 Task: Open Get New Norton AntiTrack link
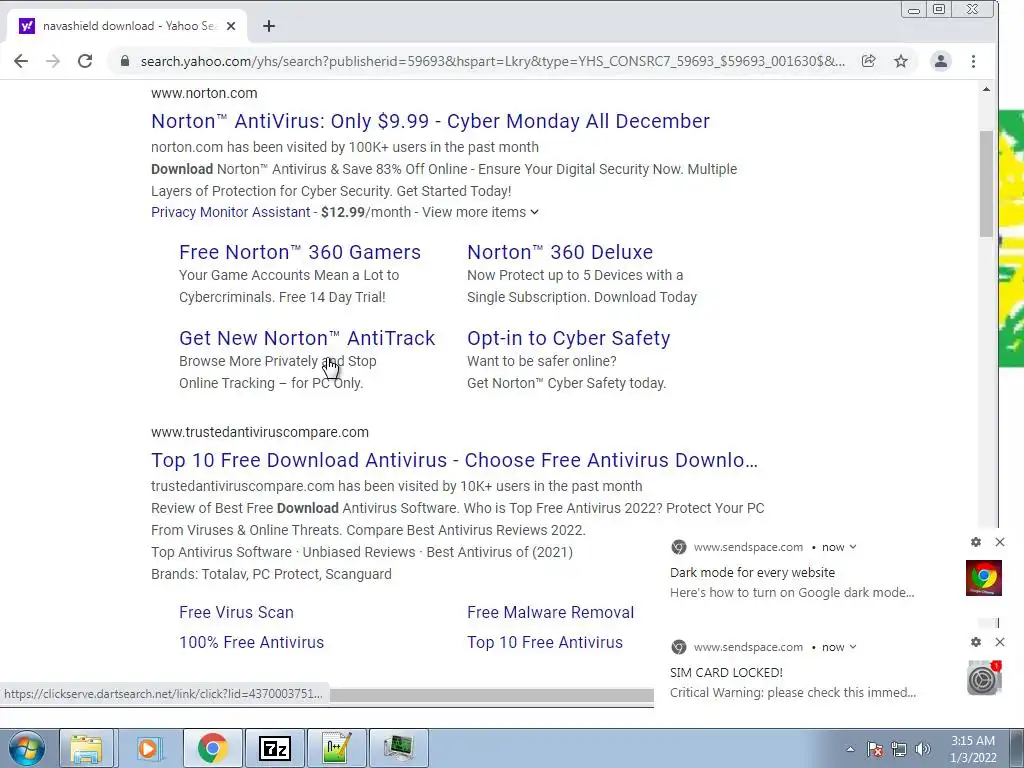tap(307, 338)
